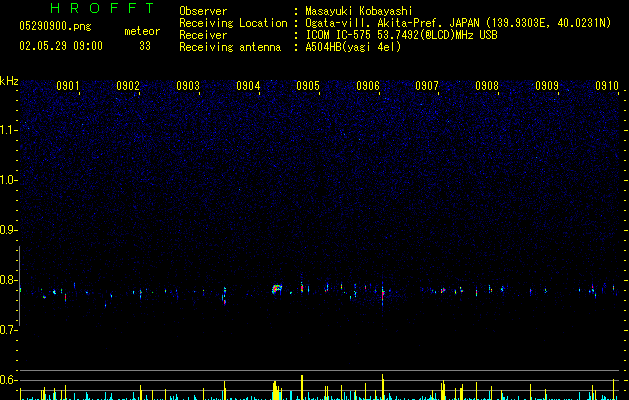Click the 0901 time marker
Screen dimensions: 629x400
tap(67, 86)
